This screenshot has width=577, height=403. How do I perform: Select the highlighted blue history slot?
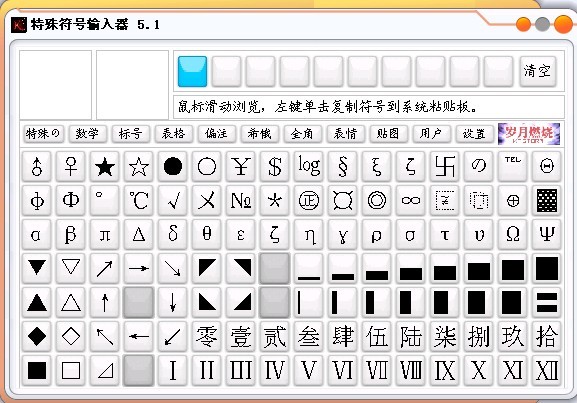[192, 71]
